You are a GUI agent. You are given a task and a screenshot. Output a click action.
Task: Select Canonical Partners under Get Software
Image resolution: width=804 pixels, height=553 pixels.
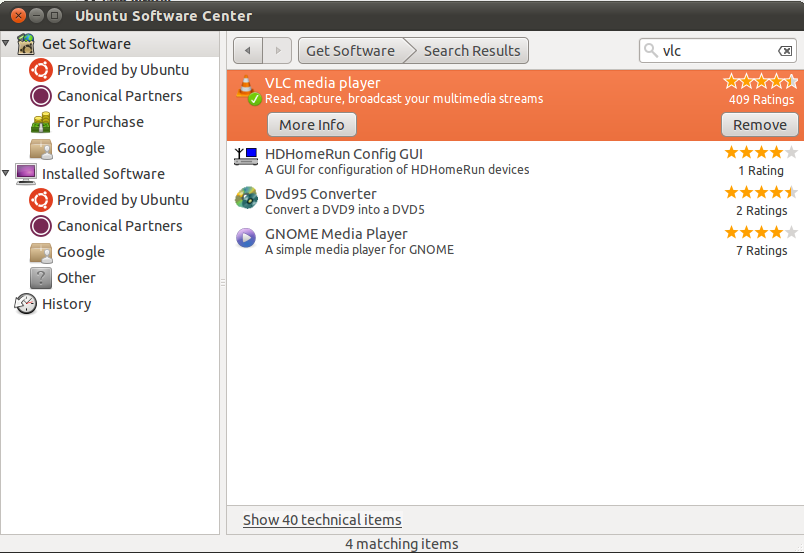[119, 96]
